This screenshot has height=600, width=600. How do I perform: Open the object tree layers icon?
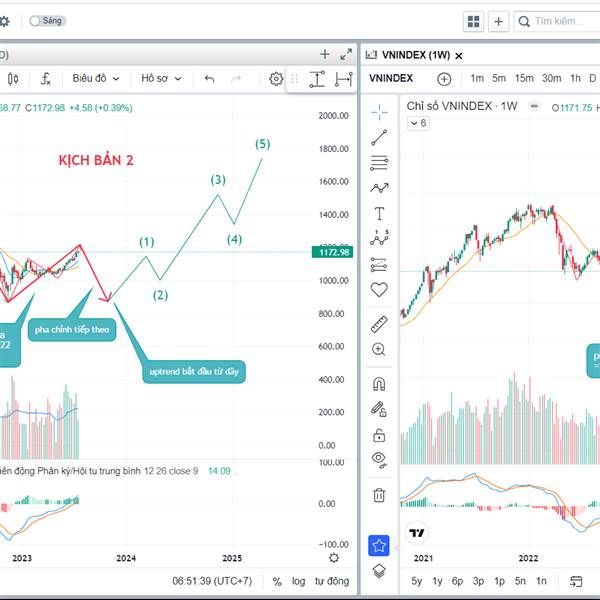379,572
